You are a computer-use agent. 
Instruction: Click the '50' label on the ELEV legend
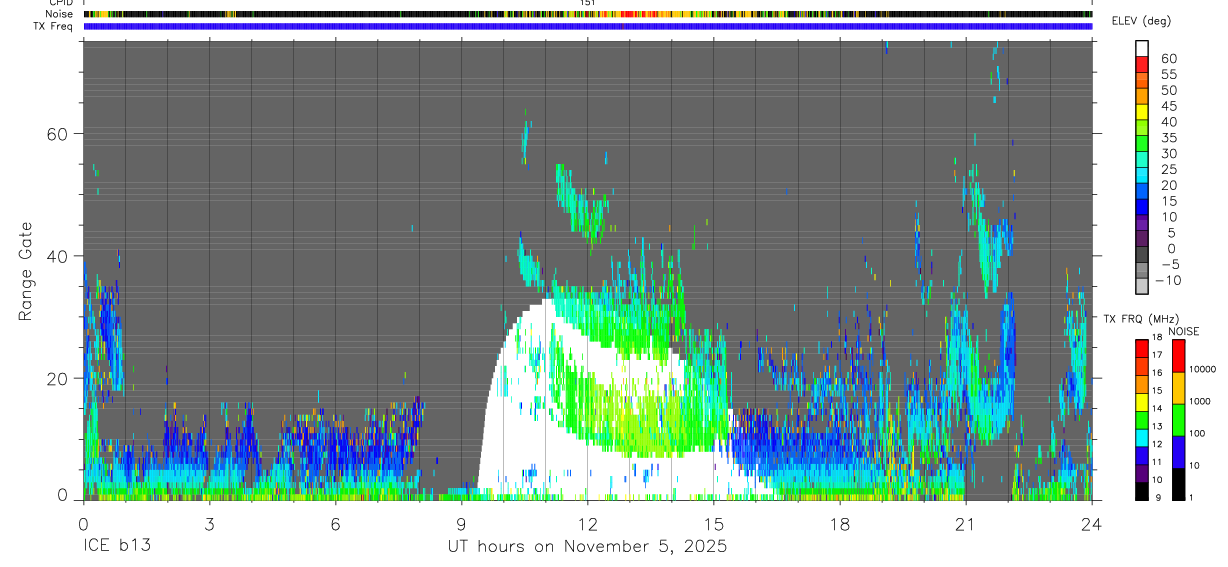tap(1168, 90)
